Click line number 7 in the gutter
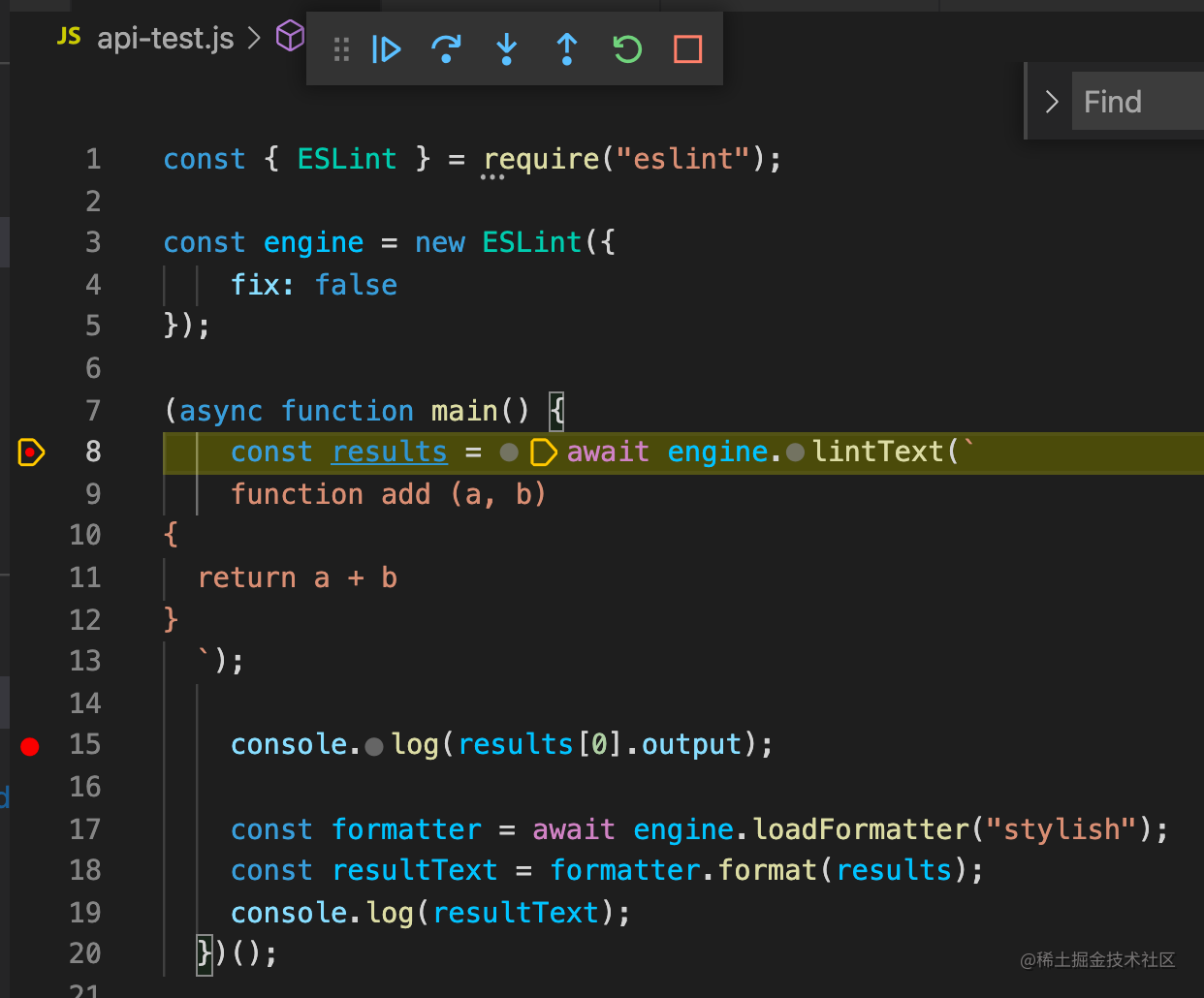Screen dimensions: 1204x998 point(93,411)
